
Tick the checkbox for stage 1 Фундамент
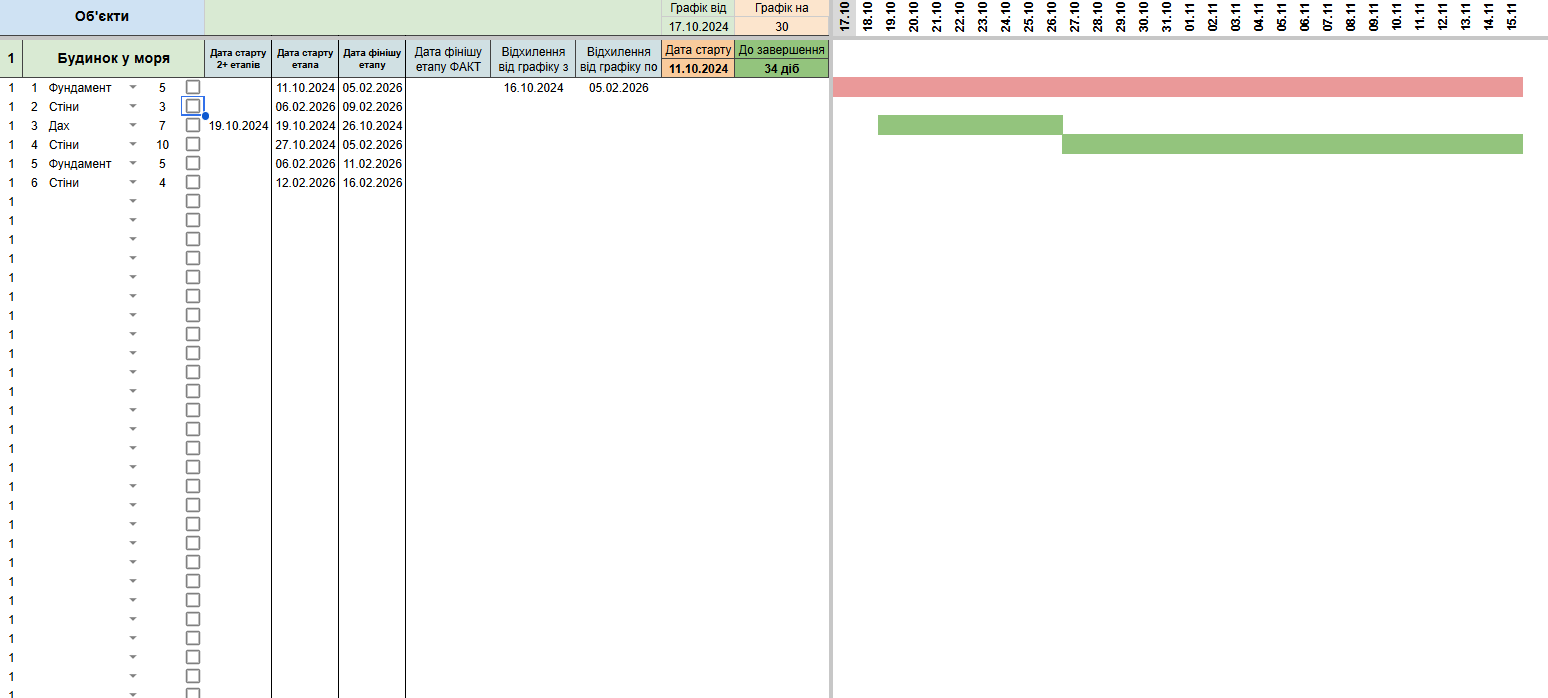(193, 87)
